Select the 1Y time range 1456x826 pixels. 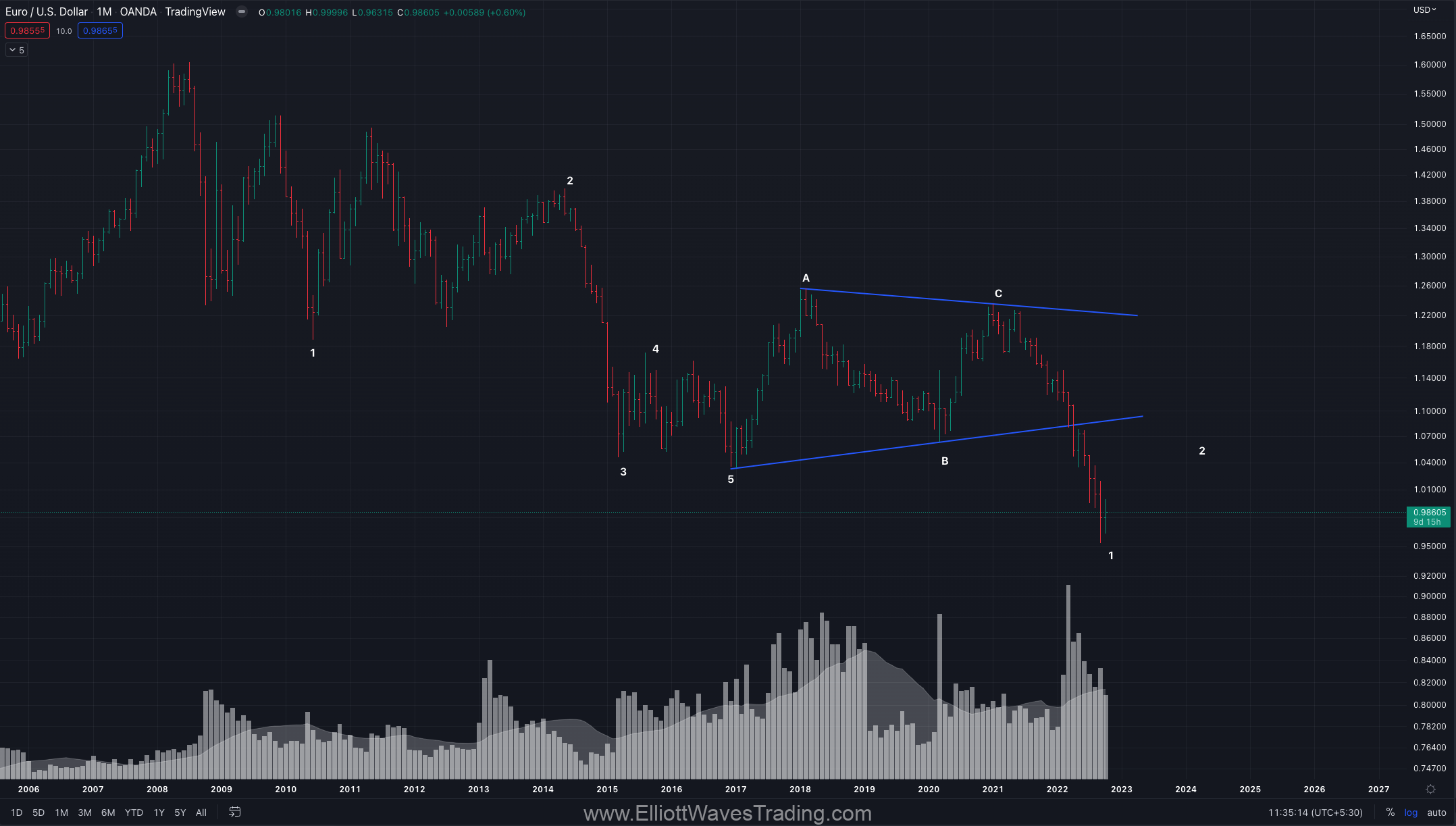pyautogui.click(x=159, y=812)
